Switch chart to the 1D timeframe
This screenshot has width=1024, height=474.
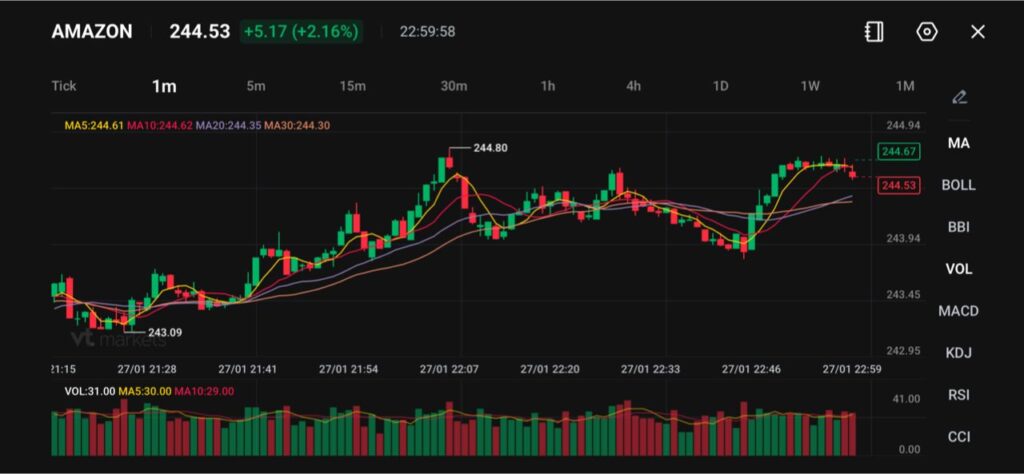(x=720, y=86)
